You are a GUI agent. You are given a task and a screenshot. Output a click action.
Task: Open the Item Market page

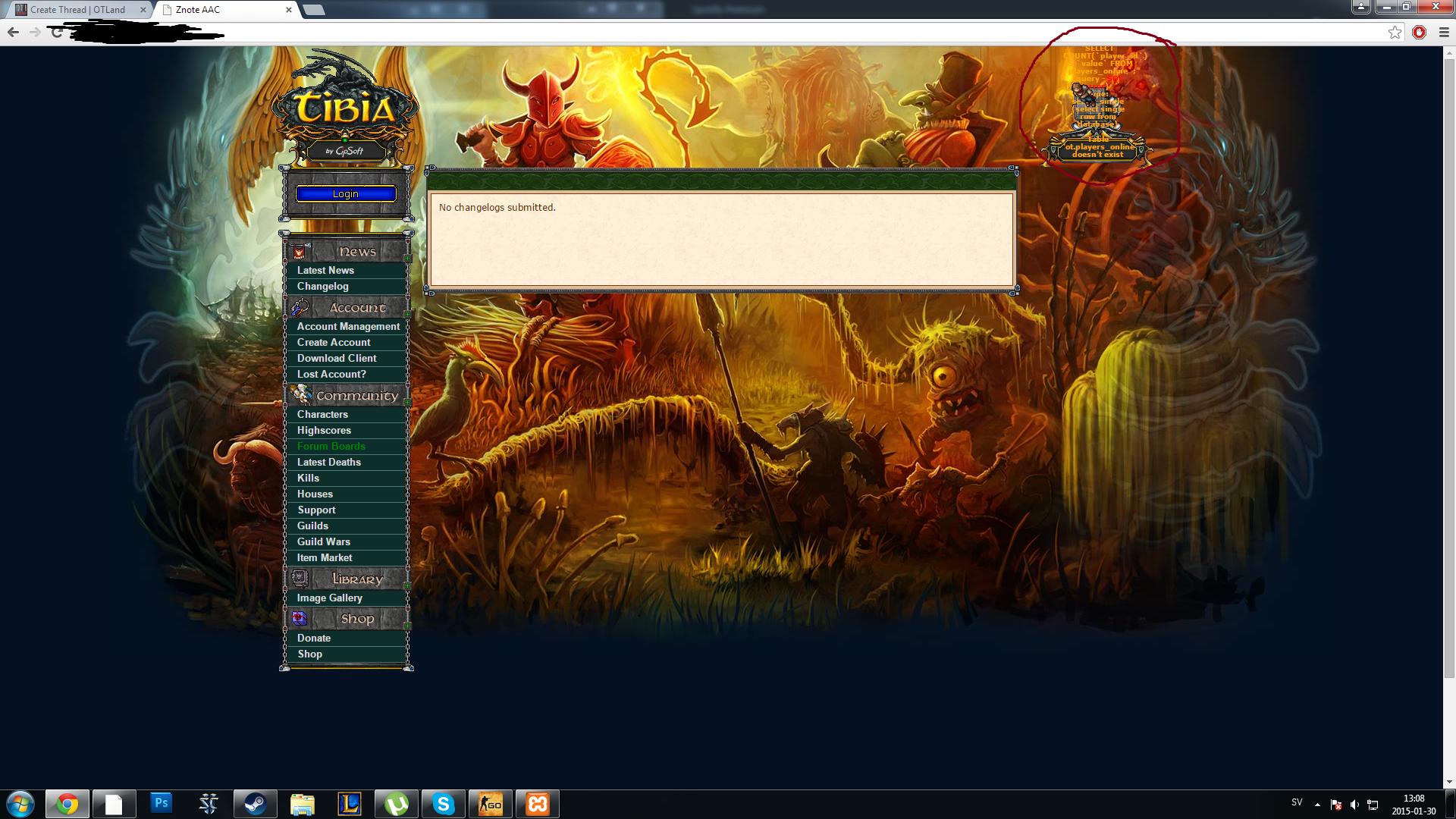pos(325,557)
